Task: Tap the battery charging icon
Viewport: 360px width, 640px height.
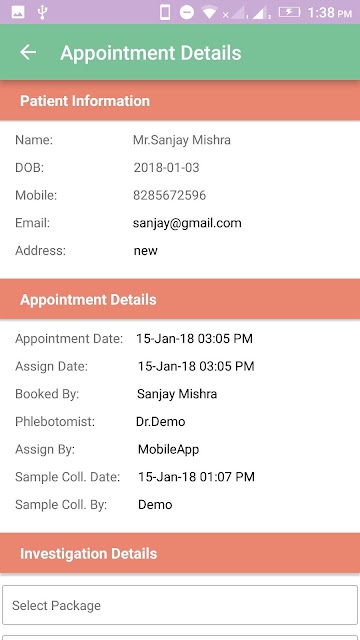Action: click(289, 12)
